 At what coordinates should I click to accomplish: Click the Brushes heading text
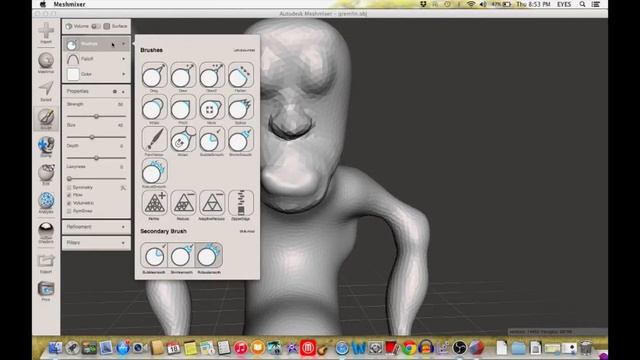click(151, 50)
